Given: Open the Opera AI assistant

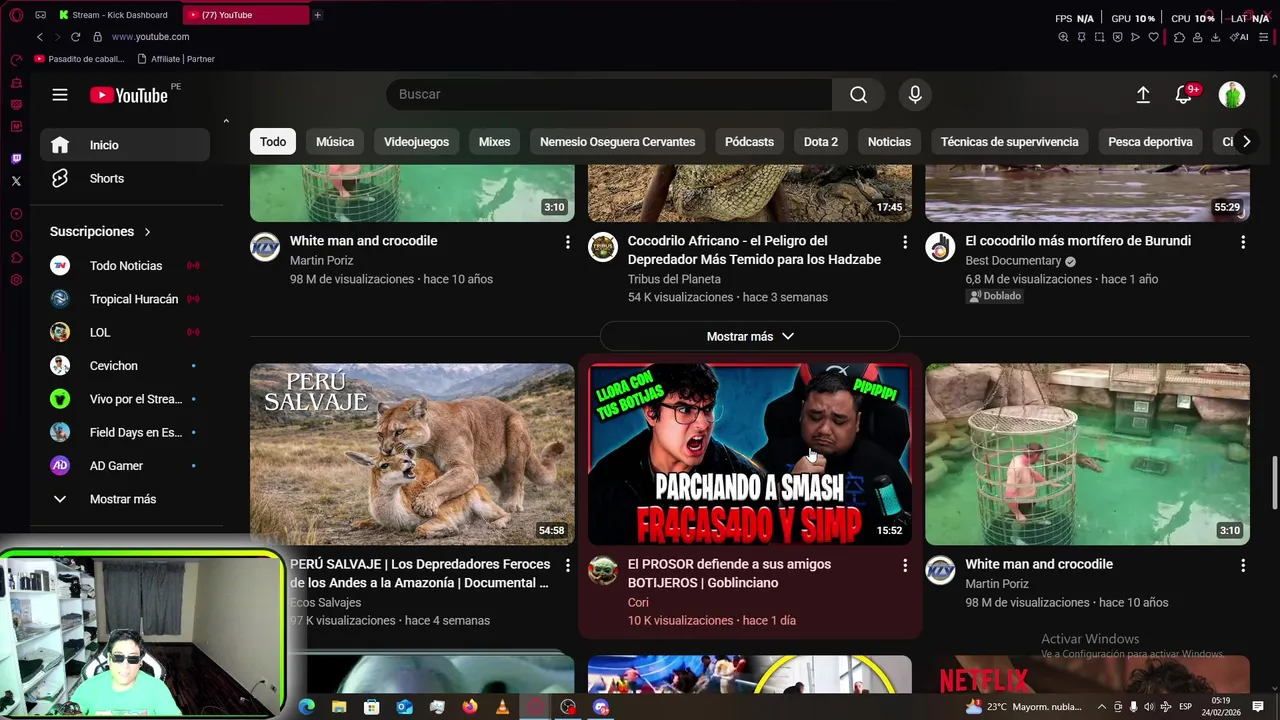Looking at the screenshot, I should pyautogui.click(x=1239, y=37).
